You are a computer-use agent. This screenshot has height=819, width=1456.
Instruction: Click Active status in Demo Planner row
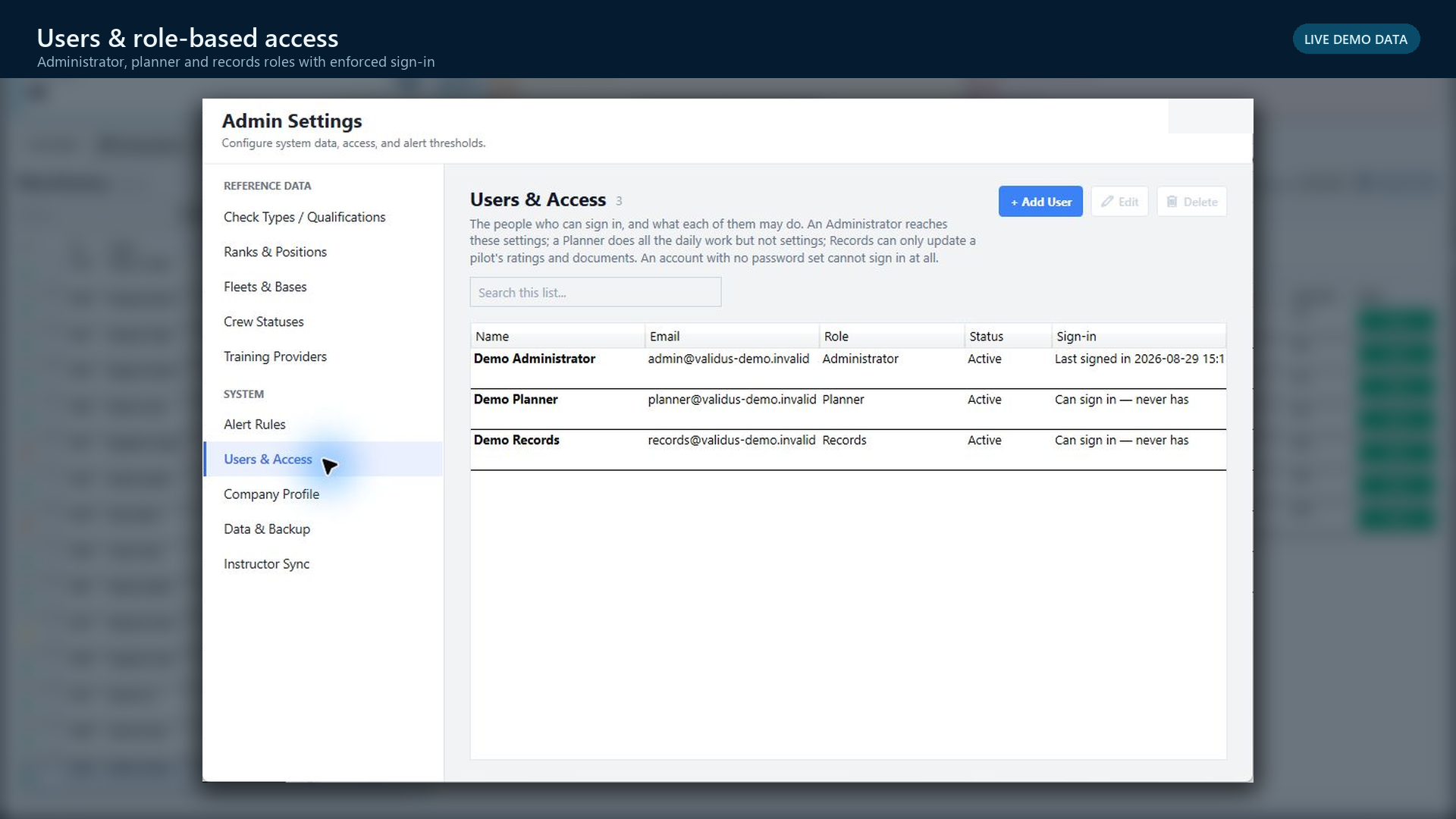pos(984,400)
